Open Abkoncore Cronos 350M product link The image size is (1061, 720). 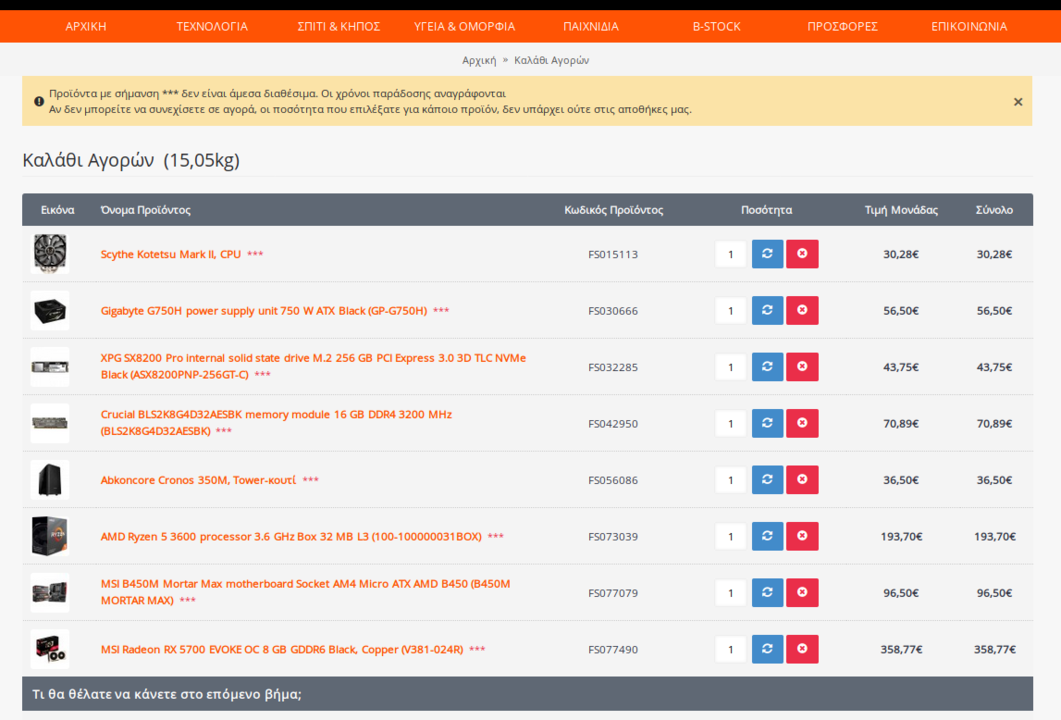(x=198, y=480)
